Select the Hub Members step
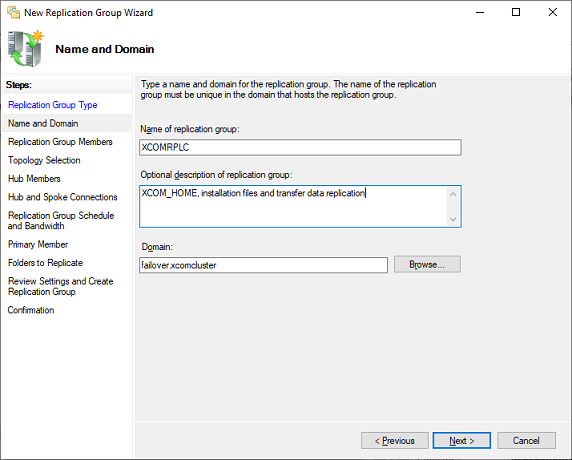Viewport: 572px width, 460px height. 34,178
